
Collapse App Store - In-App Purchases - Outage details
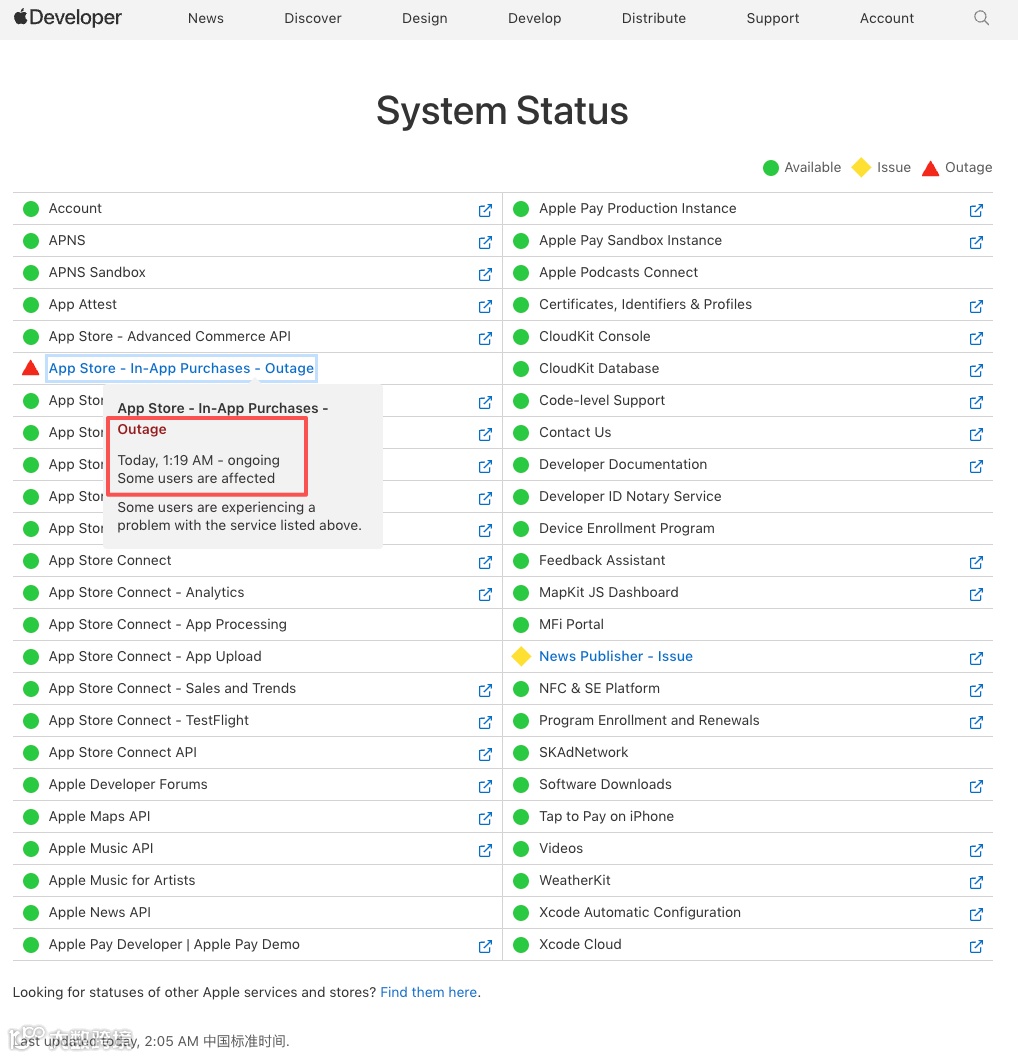[181, 368]
